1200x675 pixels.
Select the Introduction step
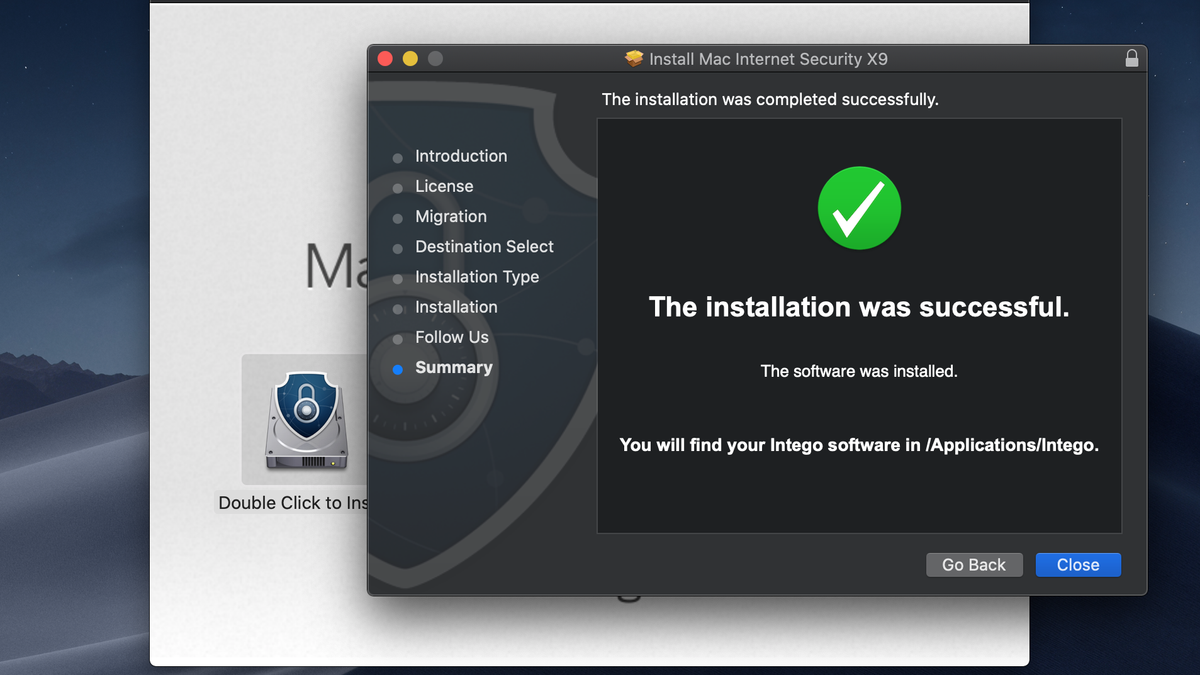click(x=461, y=156)
